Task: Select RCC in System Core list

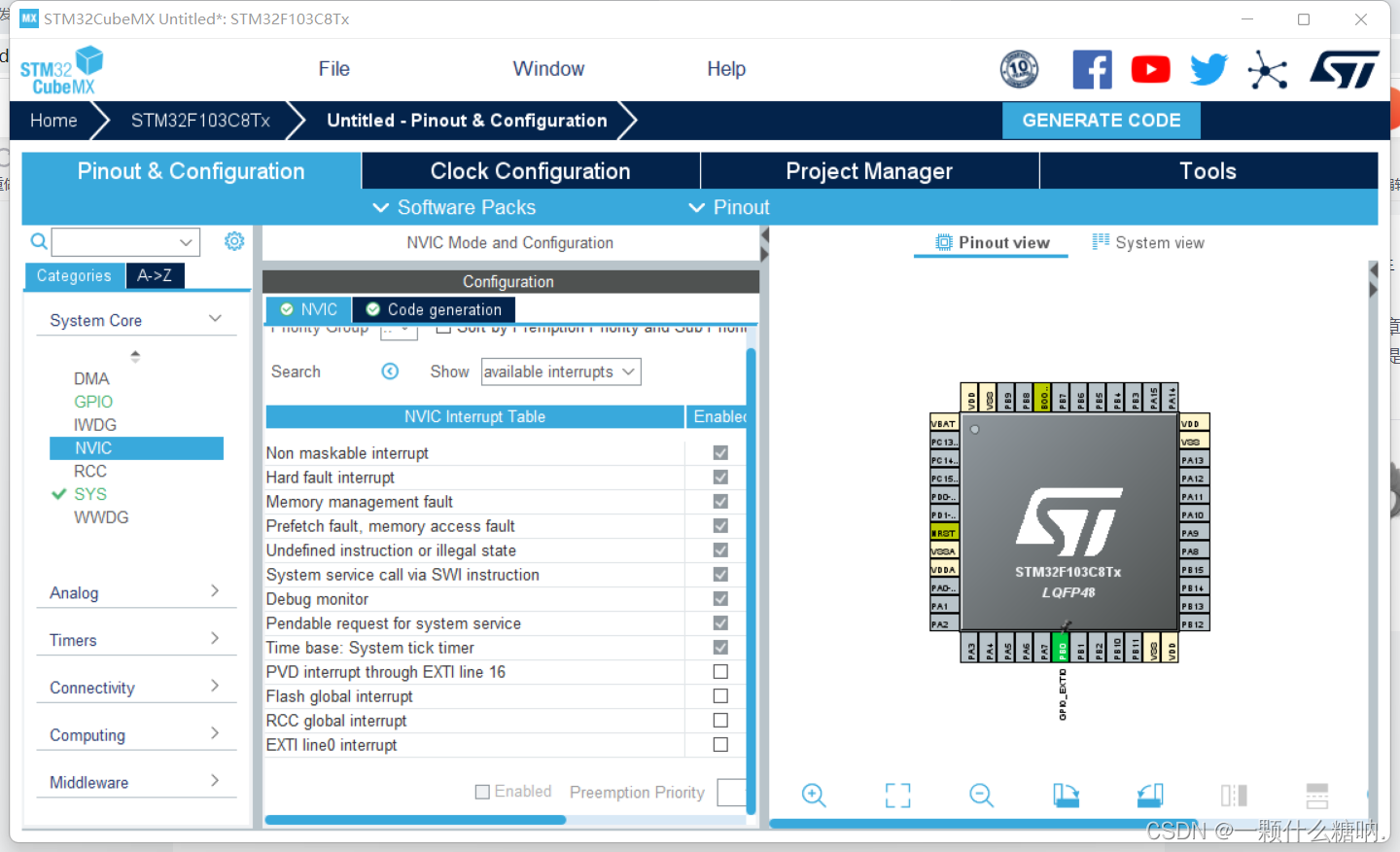Action: tap(90, 471)
